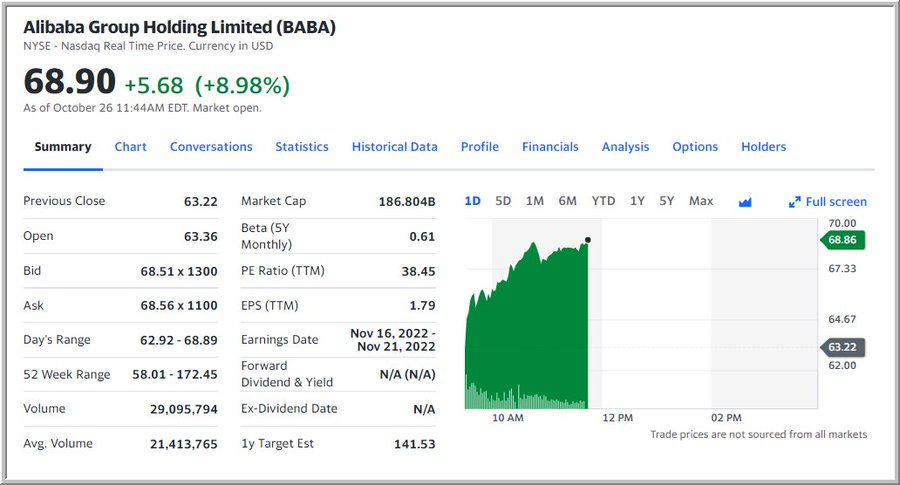Screen dimensions: 900x485
Task: View the Historical Data tab
Action: coord(395,147)
